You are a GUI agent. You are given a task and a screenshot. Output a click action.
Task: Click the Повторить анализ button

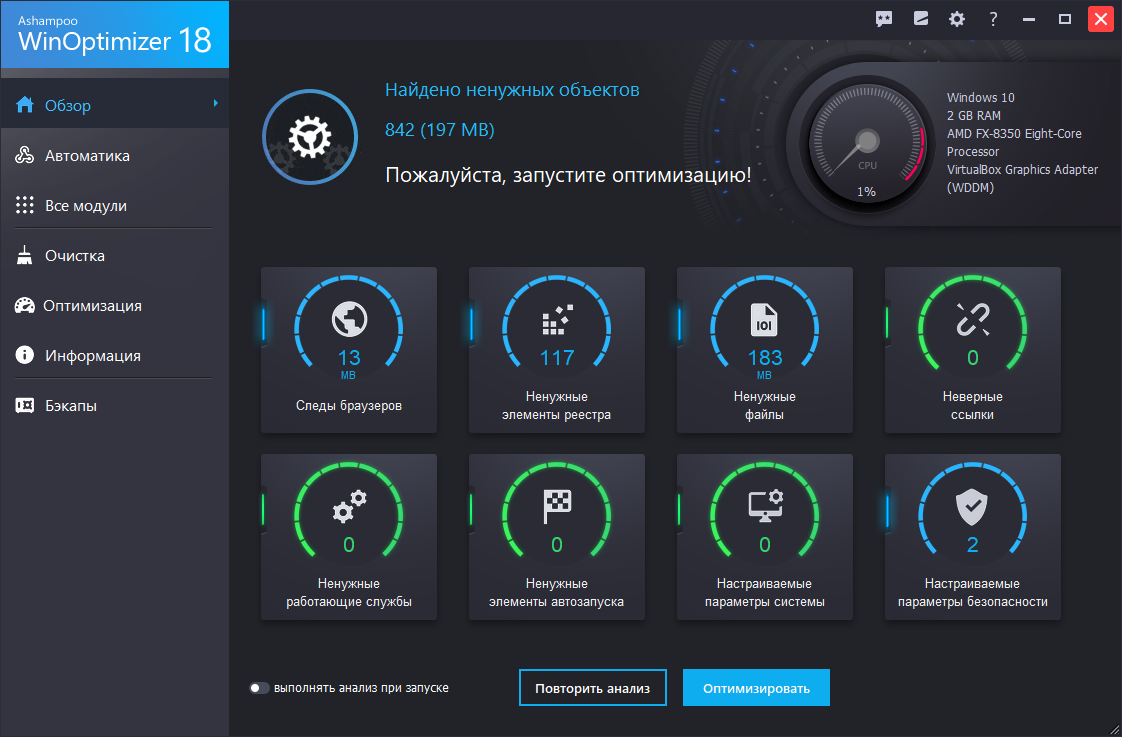592,687
